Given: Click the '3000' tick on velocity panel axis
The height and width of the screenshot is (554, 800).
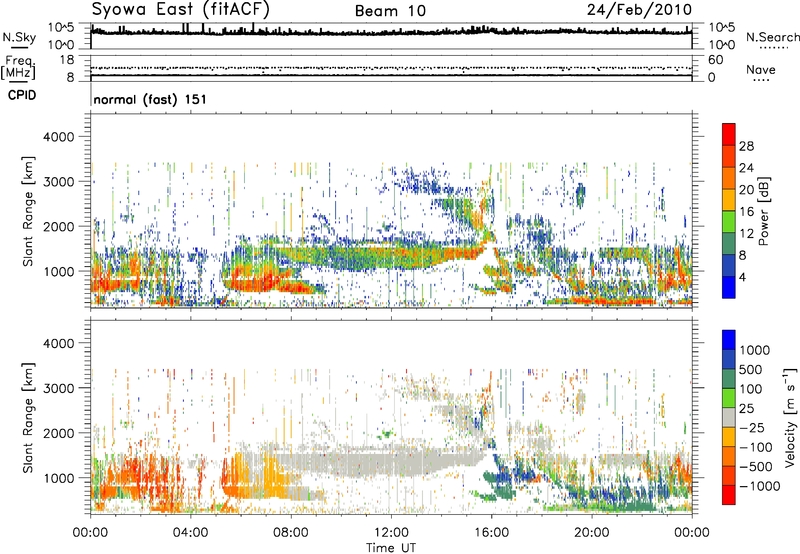Looking at the screenshot, I should [59, 388].
